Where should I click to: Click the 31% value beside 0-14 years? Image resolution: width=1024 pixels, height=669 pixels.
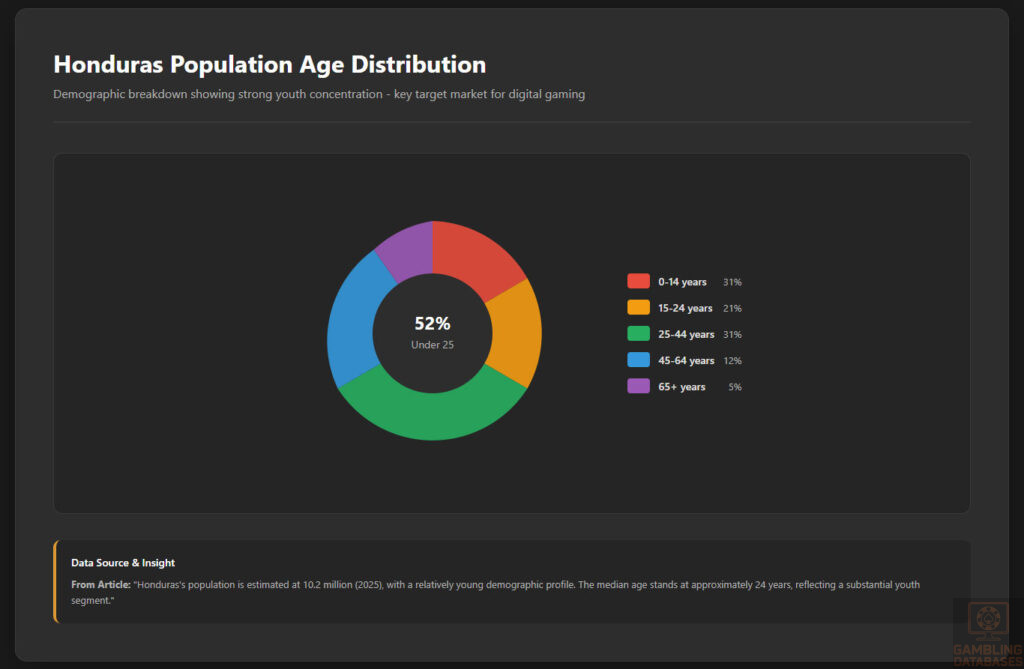point(735,282)
